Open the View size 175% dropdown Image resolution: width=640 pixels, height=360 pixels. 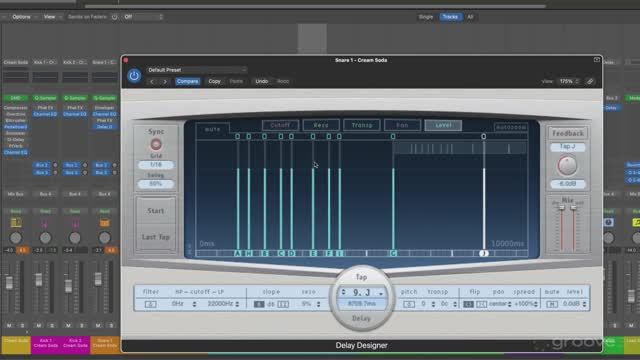(569, 82)
